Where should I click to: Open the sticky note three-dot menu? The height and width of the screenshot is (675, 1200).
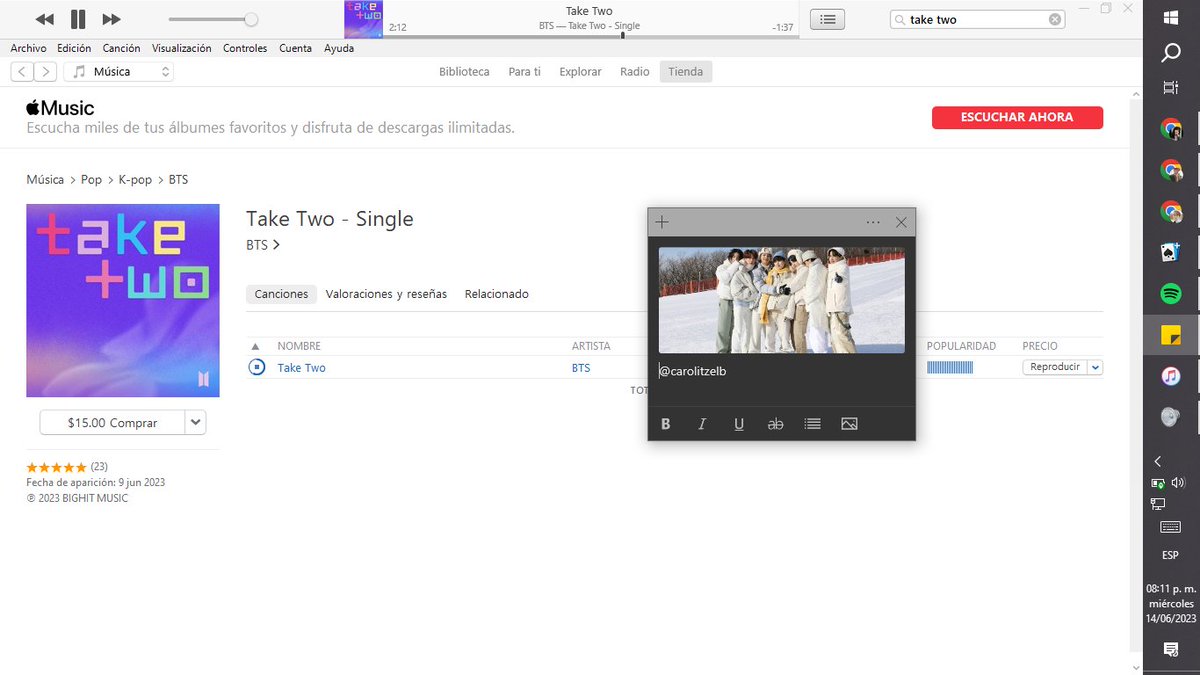coord(873,222)
